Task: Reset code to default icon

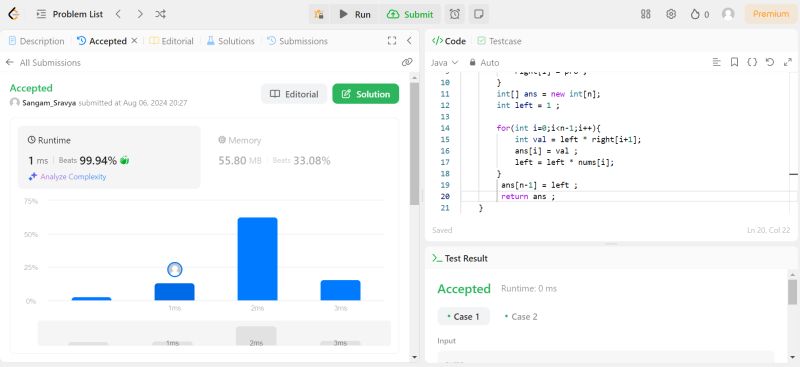Action: tap(770, 62)
